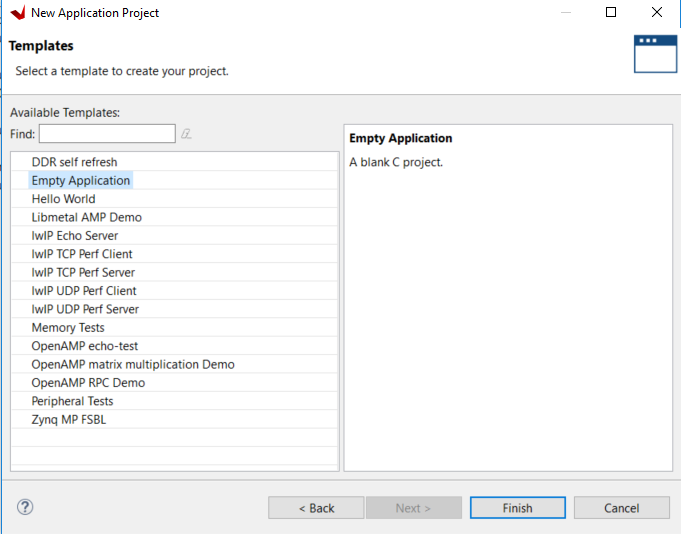Screen dimensions: 681x534
Task: Click the Templates wizard banner icon
Action: click(x=655, y=54)
